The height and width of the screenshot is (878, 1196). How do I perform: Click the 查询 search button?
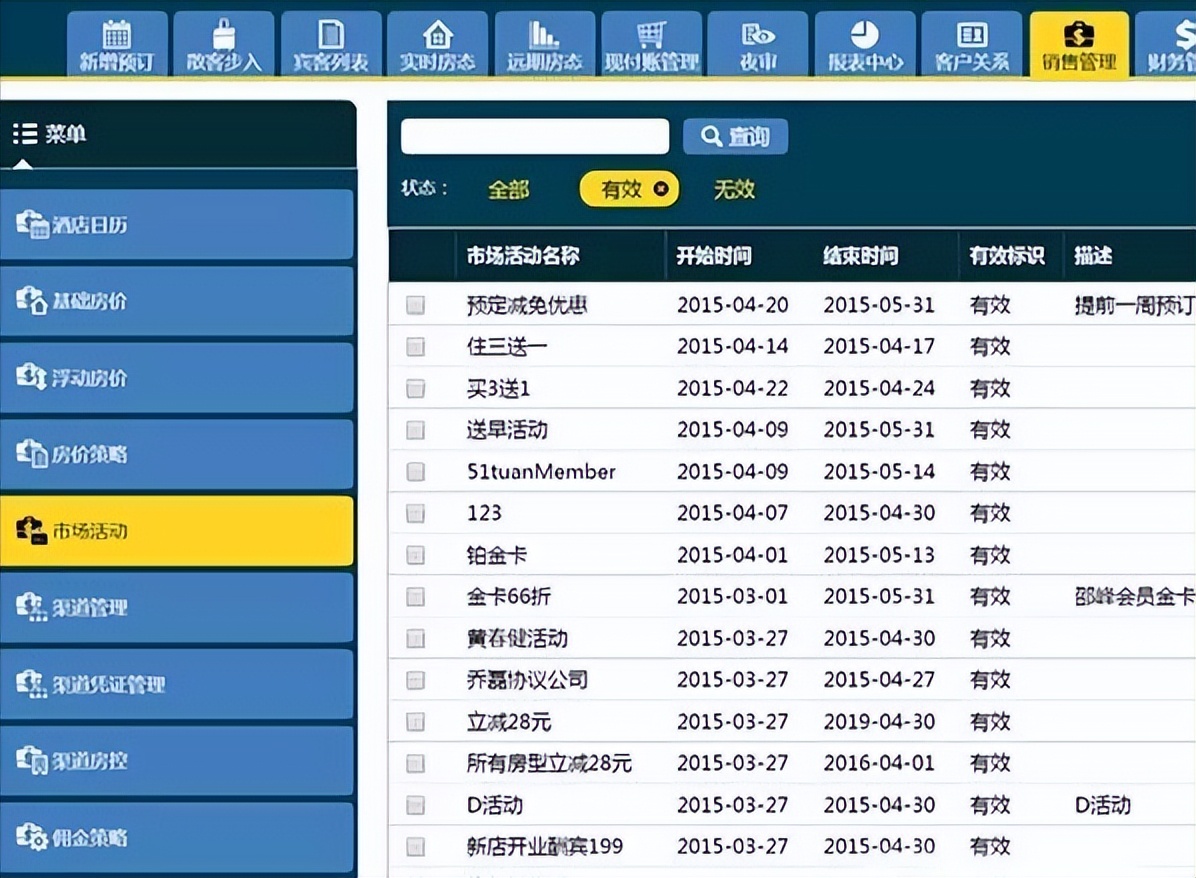(735, 136)
